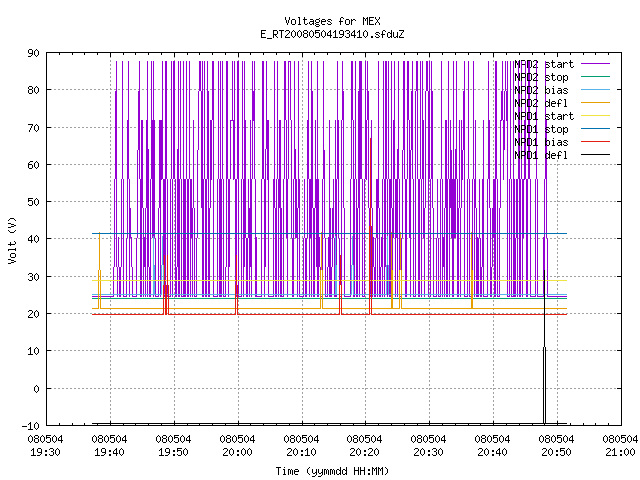Click the dark blue NPD1 stop legend line

(x=596, y=129)
